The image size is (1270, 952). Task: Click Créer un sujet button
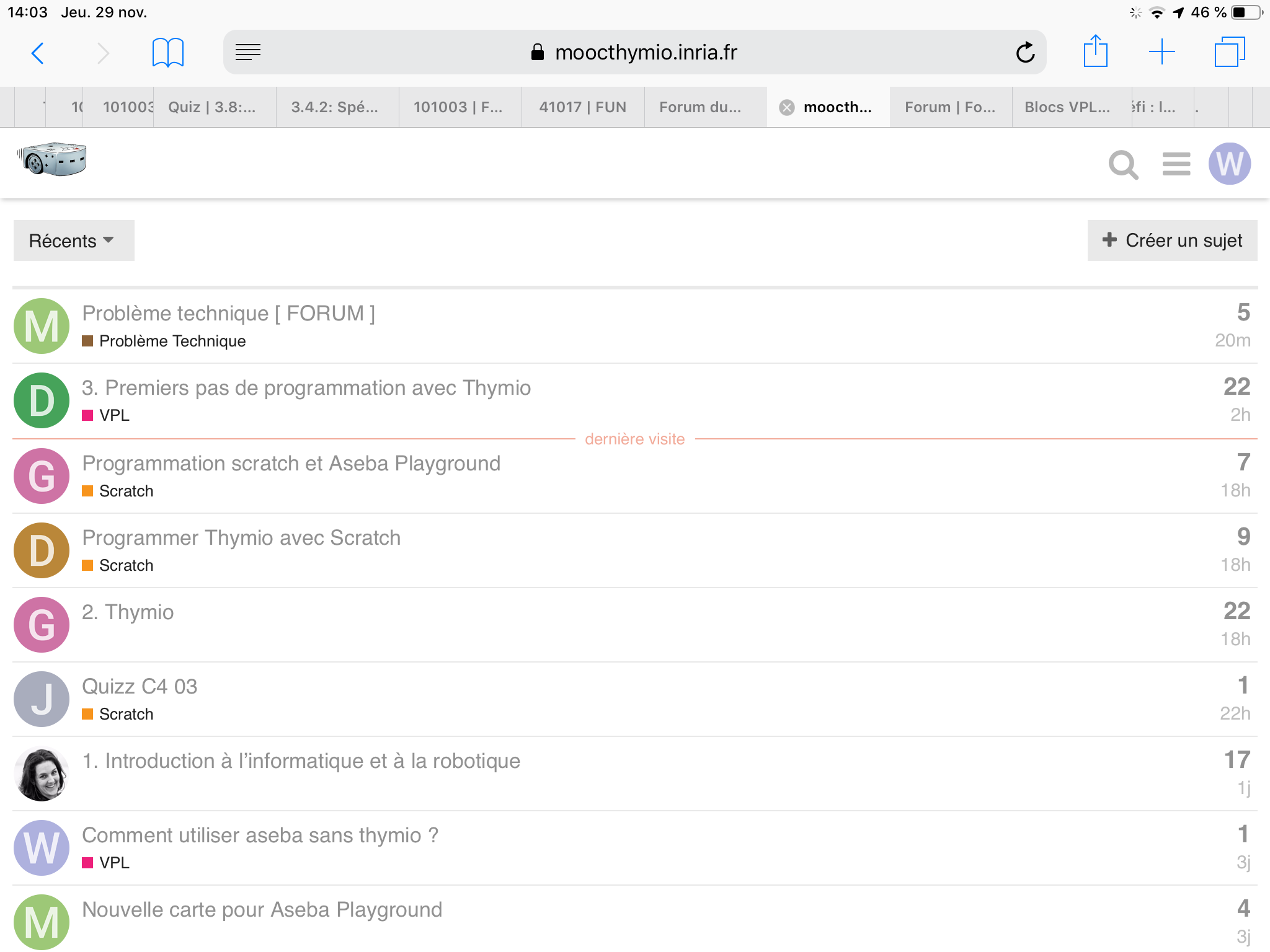pos(1172,240)
